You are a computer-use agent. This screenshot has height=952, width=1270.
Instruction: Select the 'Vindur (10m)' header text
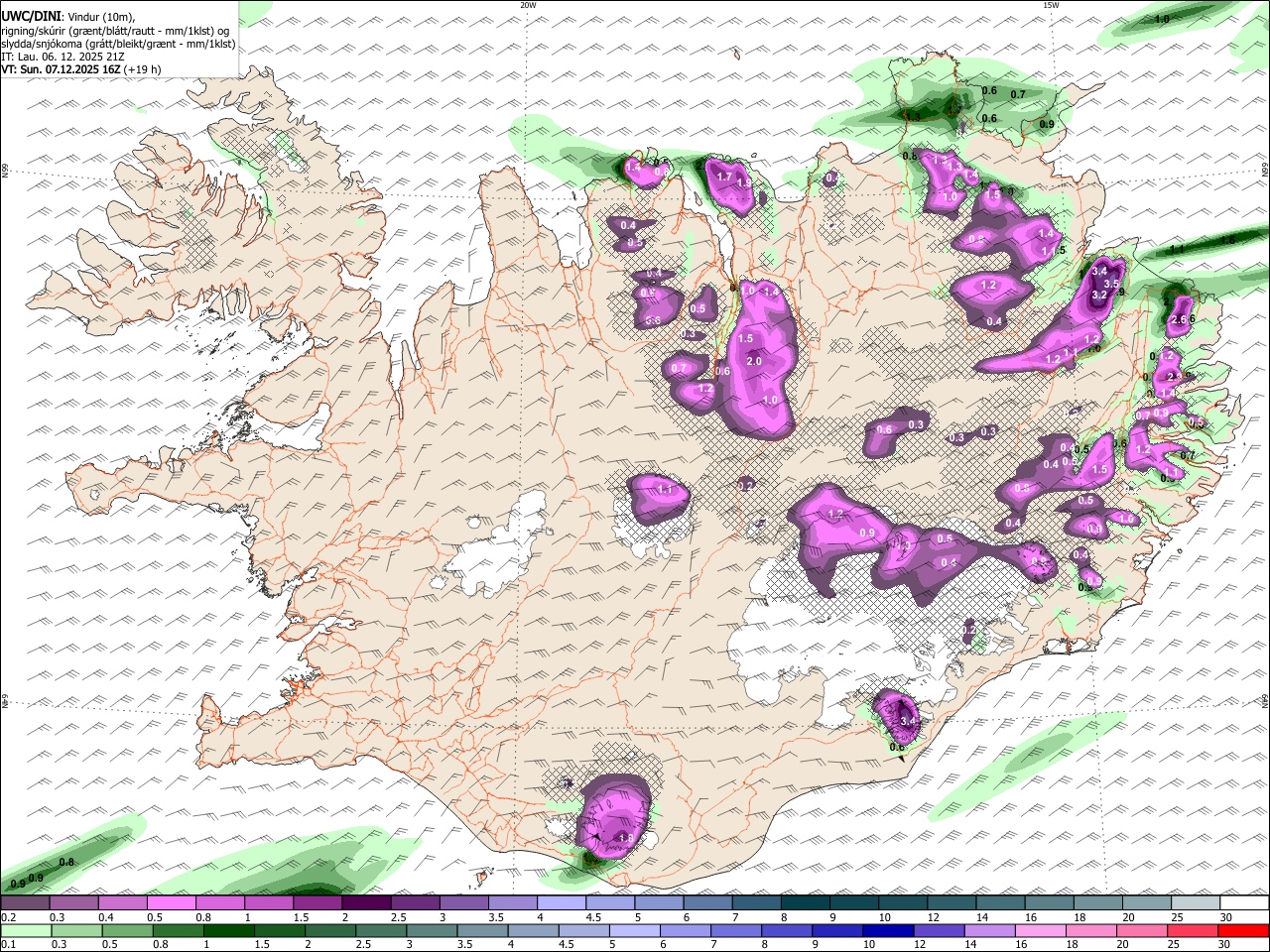[x=100, y=17]
